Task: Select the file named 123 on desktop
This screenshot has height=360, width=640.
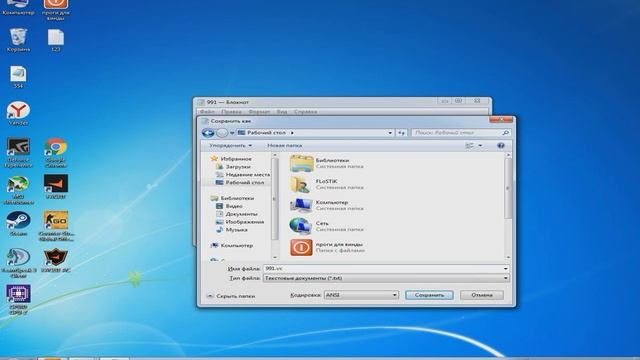Action: click(x=56, y=40)
